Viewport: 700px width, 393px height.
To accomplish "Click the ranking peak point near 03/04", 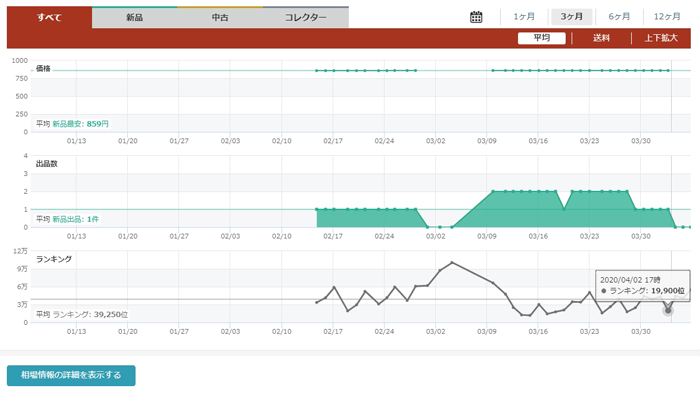I will 452,263.
